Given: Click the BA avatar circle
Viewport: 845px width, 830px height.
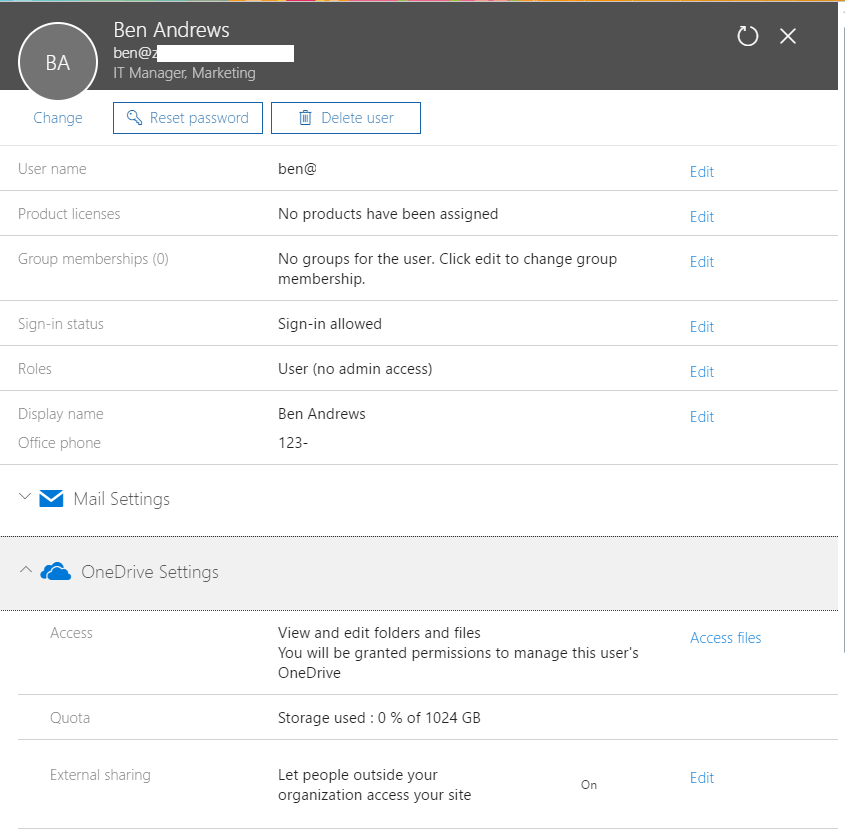Looking at the screenshot, I should click(58, 62).
